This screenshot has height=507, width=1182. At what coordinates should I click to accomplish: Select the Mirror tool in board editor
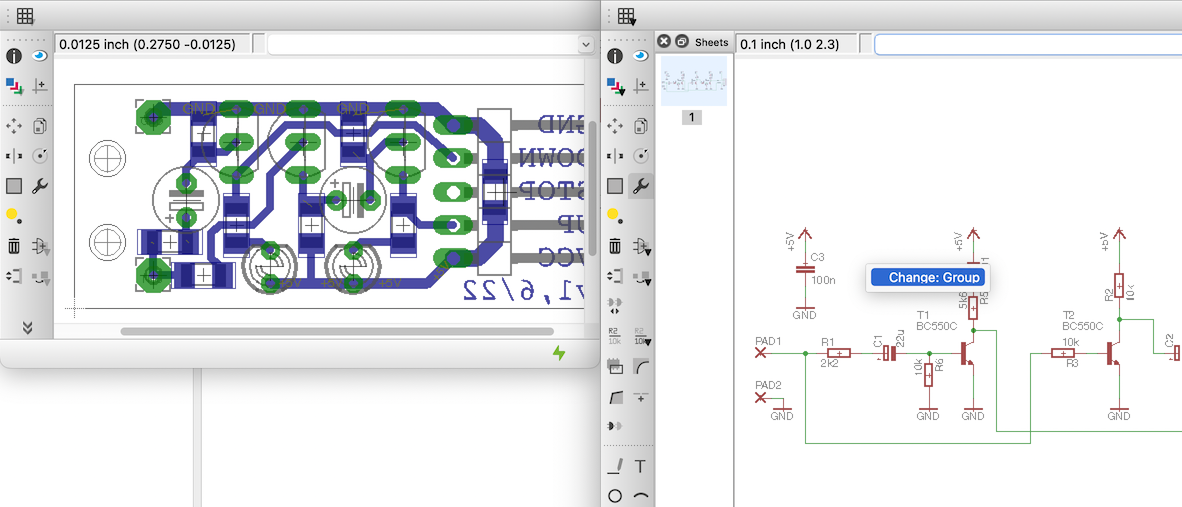tap(14, 157)
